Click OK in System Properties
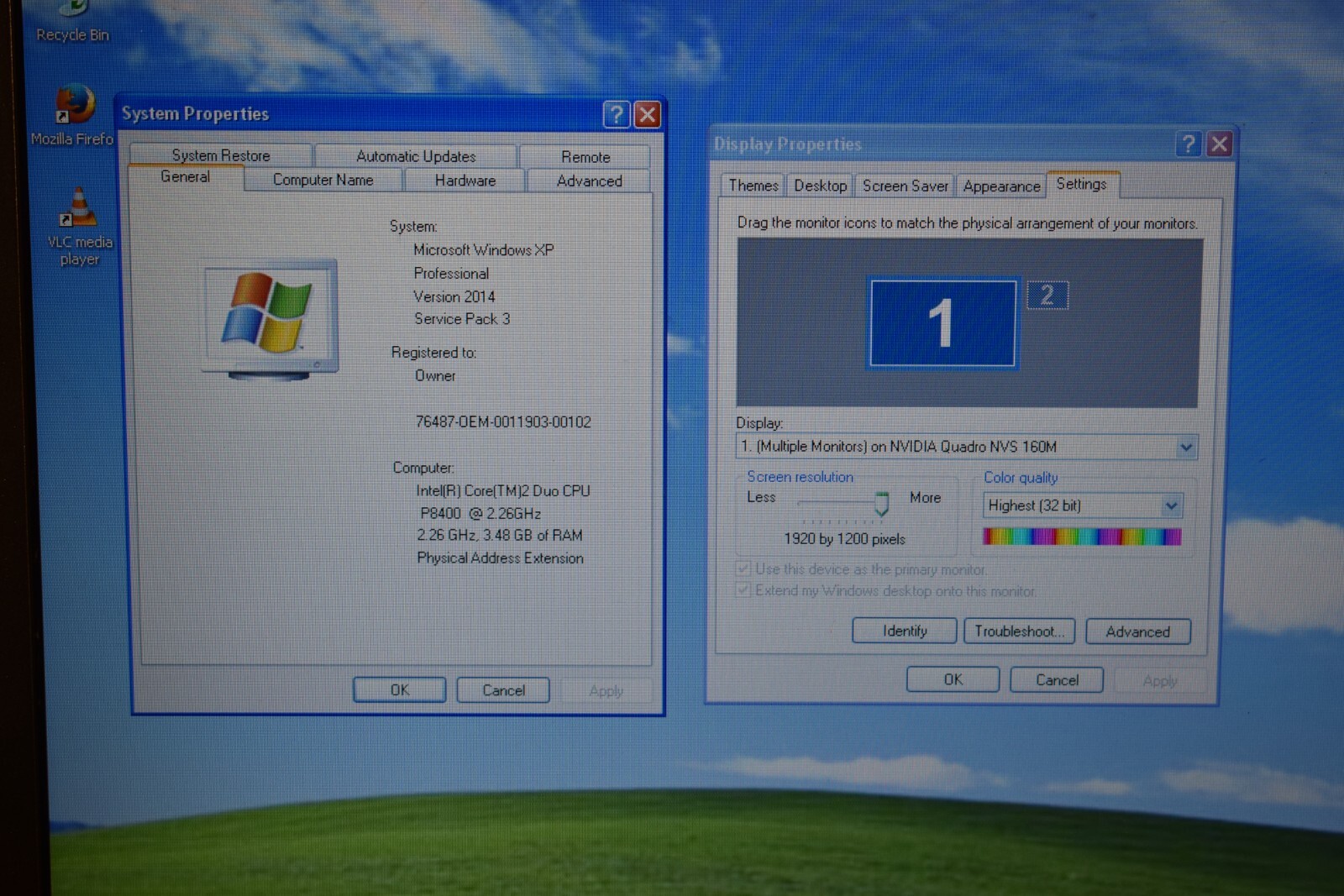1344x896 pixels. [x=400, y=690]
